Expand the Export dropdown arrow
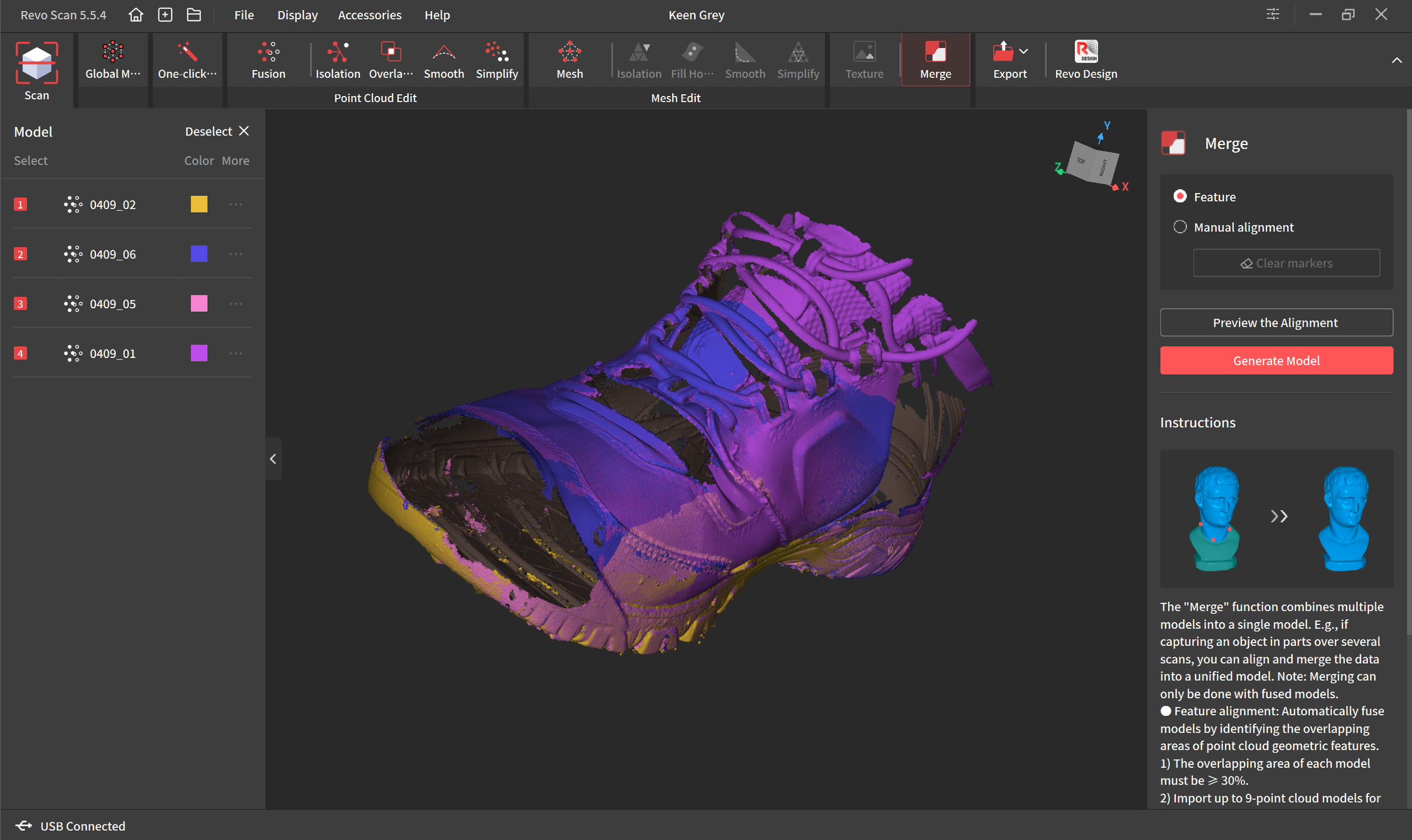Viewport: 1412px width, 840px height. point(1023,51)
